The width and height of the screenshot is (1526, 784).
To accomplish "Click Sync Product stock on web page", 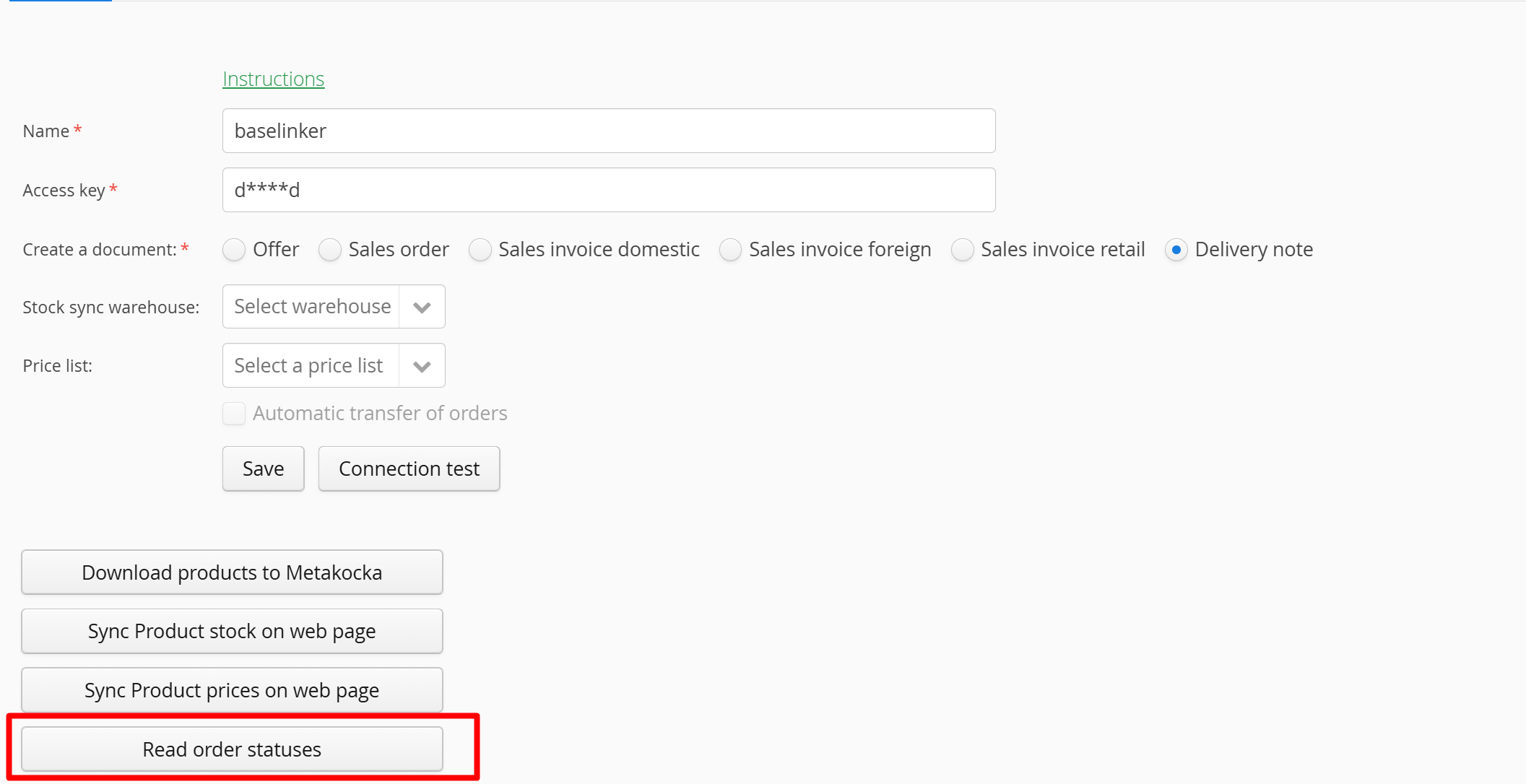I will 232,632.
